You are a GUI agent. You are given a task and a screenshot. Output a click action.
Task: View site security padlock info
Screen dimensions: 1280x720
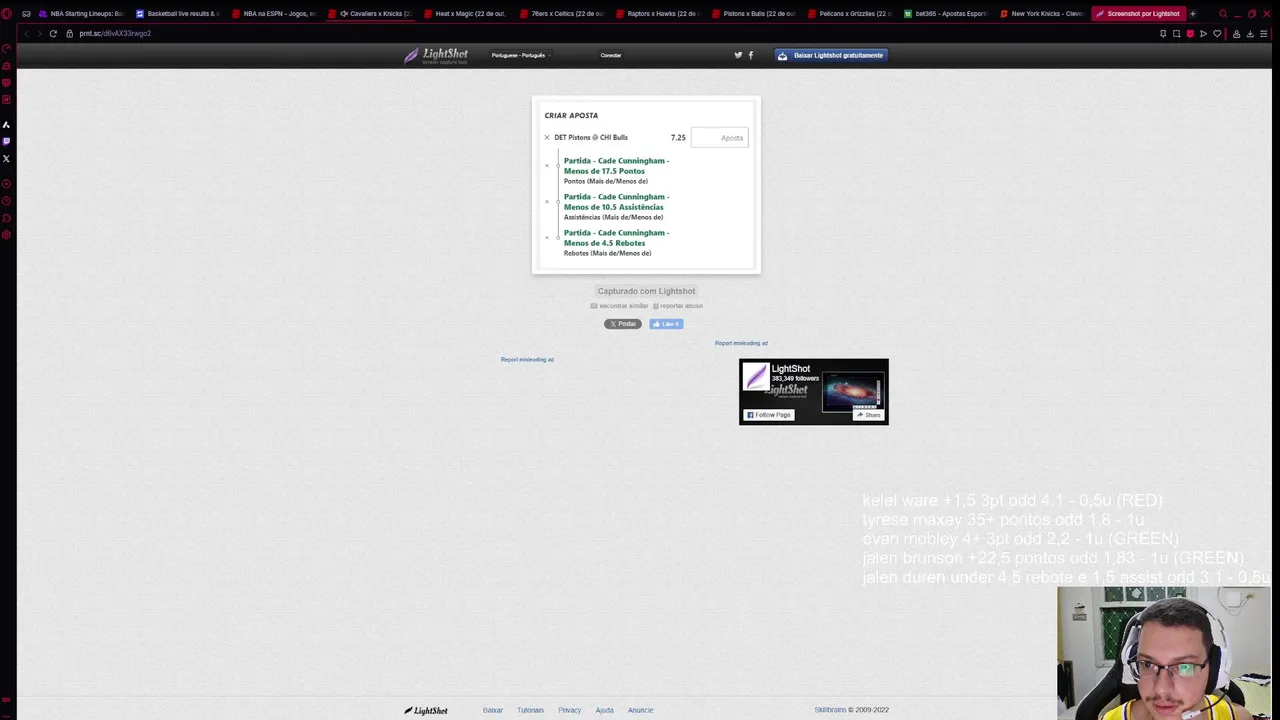70,33
